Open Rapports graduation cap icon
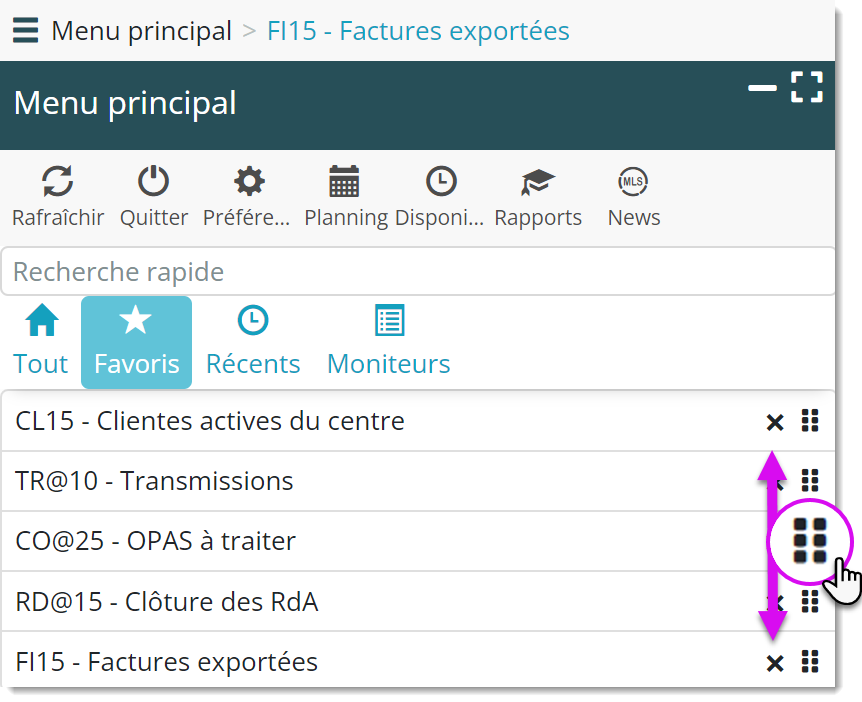Image resolution: width=862 pixels, height=702 pixels. coord(538,182)
